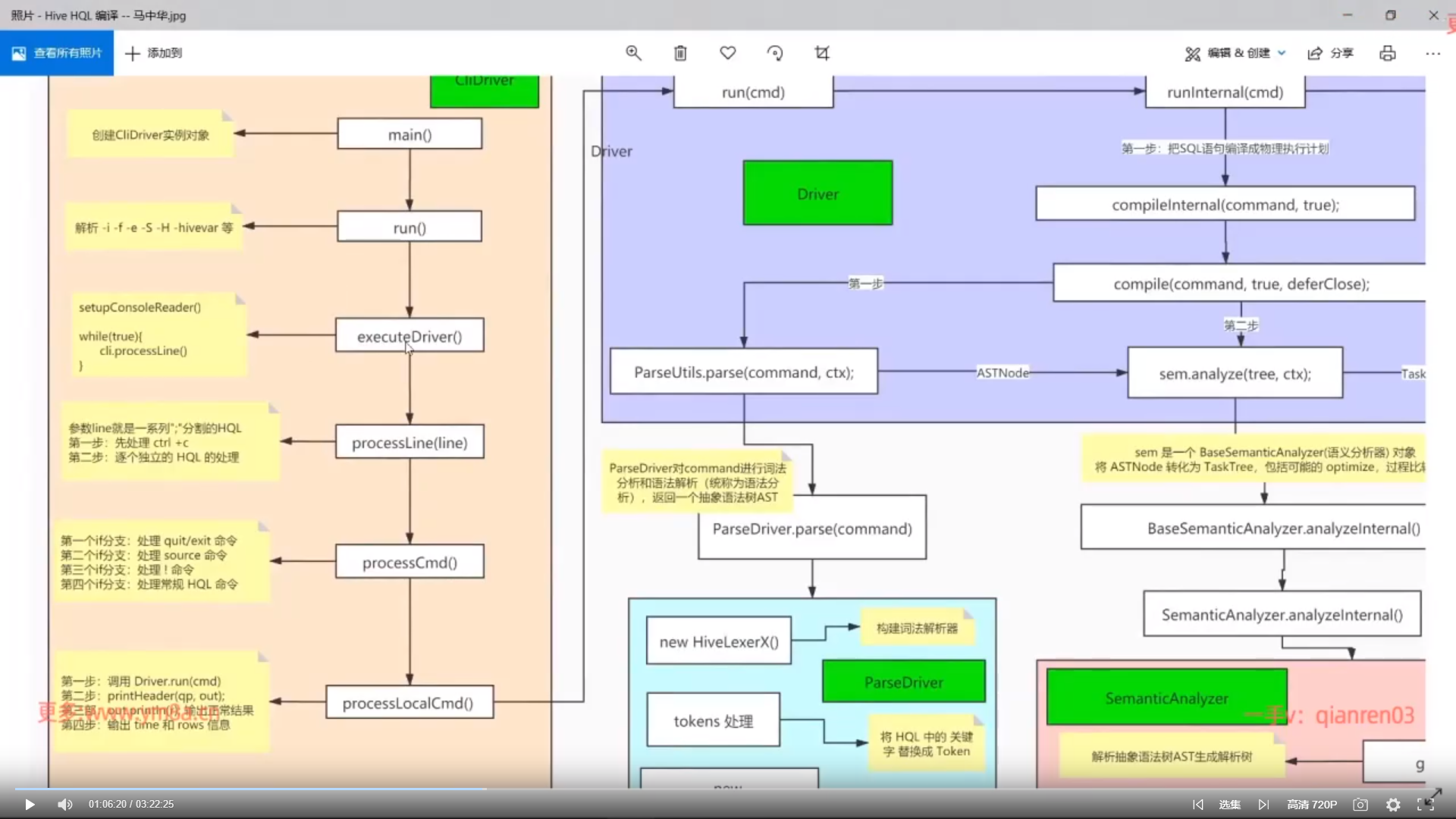Screen dimensions: 1456x819
Task: Click the zoom magnifier icon
Action: click(x=633, y=53)
